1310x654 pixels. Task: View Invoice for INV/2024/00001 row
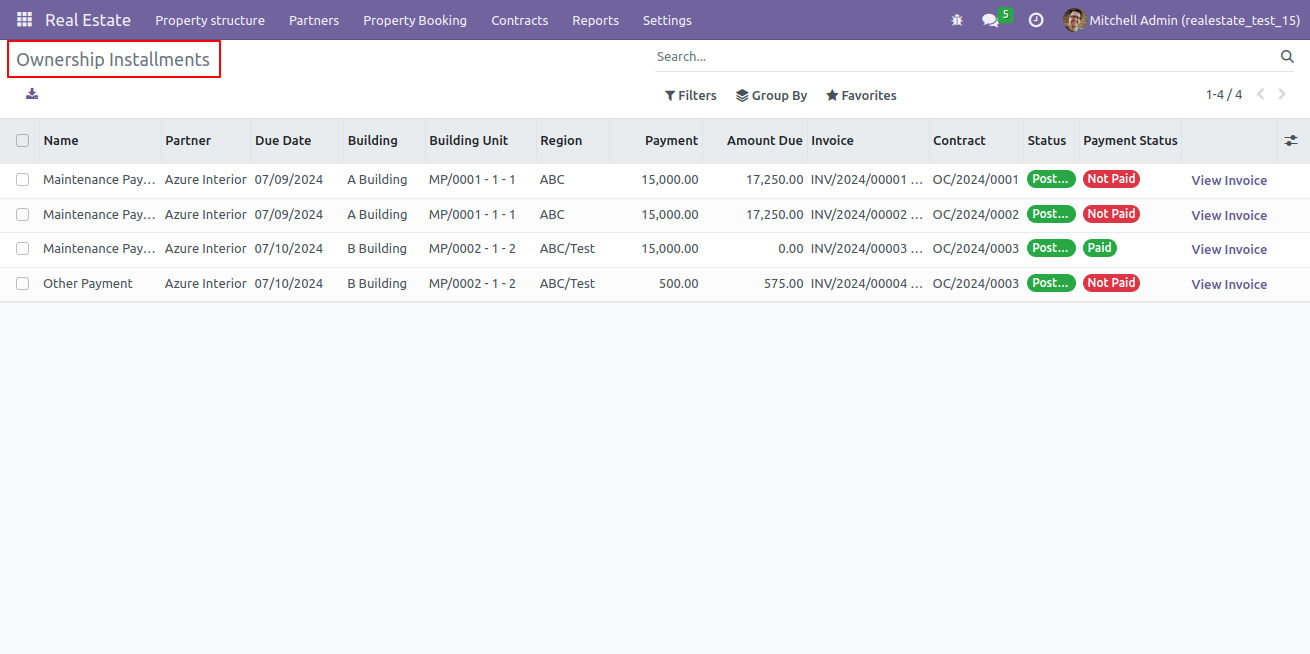point(1229,181)
